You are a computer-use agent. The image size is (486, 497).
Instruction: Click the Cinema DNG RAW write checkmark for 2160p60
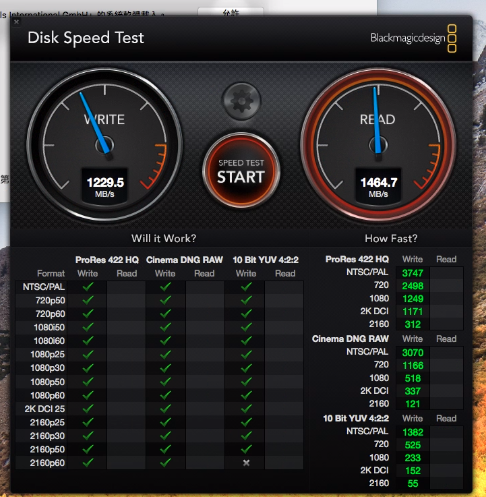click(x=165, y=462)
